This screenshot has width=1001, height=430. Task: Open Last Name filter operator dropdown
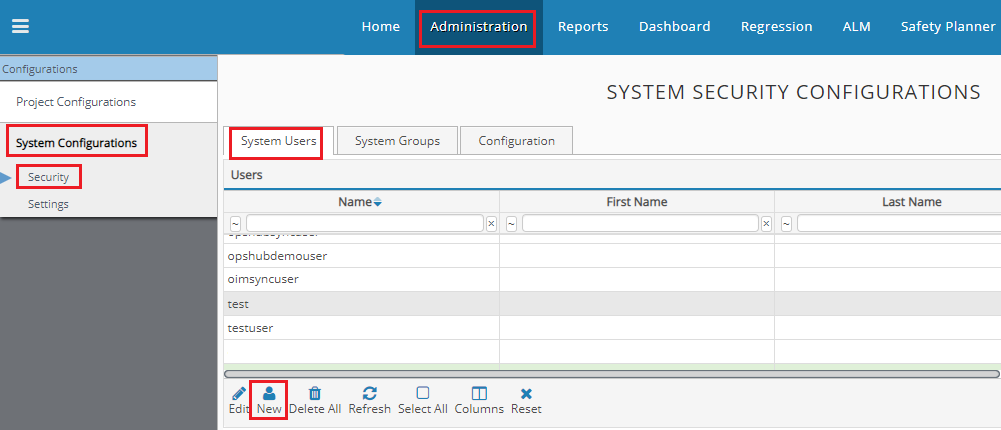pos(787,224)
